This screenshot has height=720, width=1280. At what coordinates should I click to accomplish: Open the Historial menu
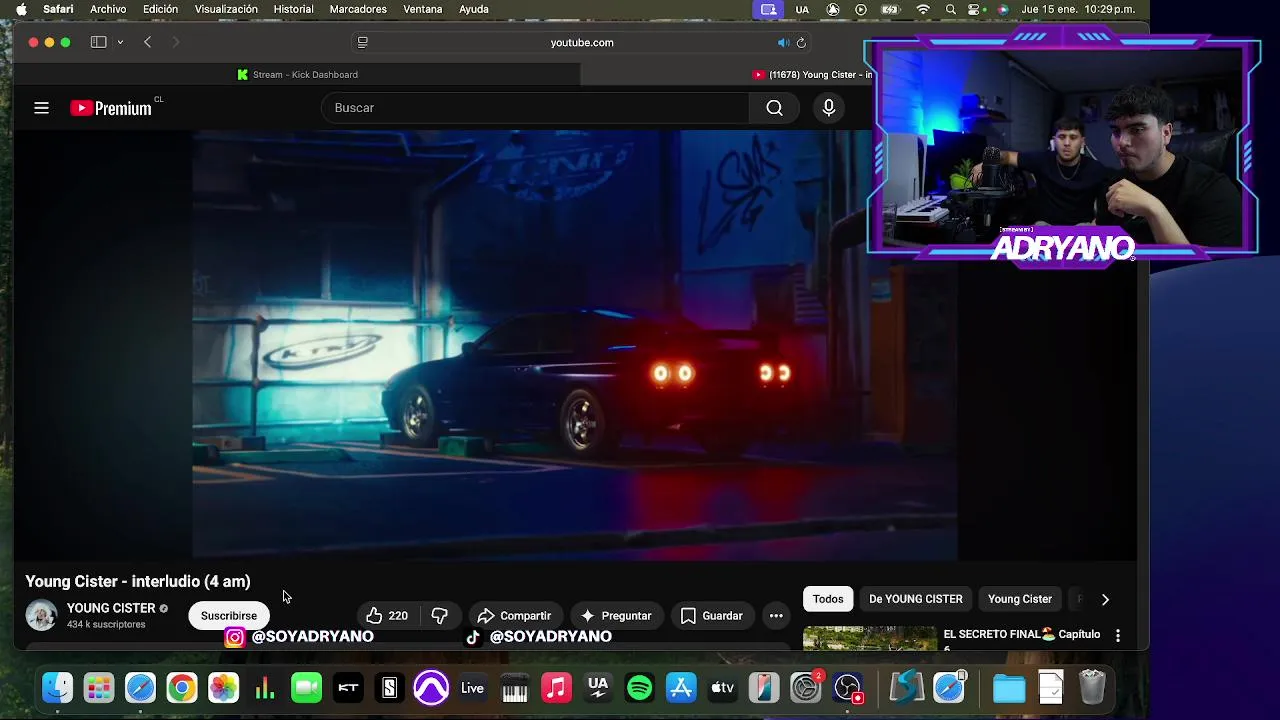[293, 9]
